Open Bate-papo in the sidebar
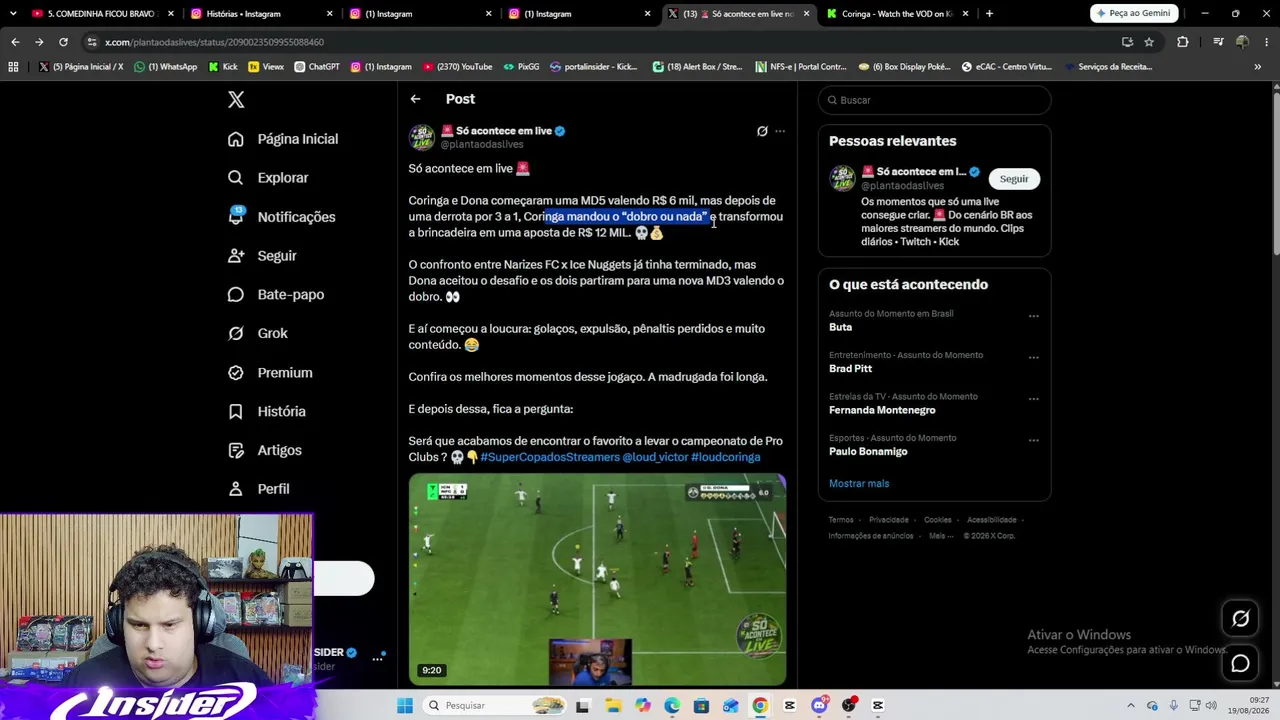This screenshot has width=1280, height=720. pyautogui.click(x=276, y=295)
